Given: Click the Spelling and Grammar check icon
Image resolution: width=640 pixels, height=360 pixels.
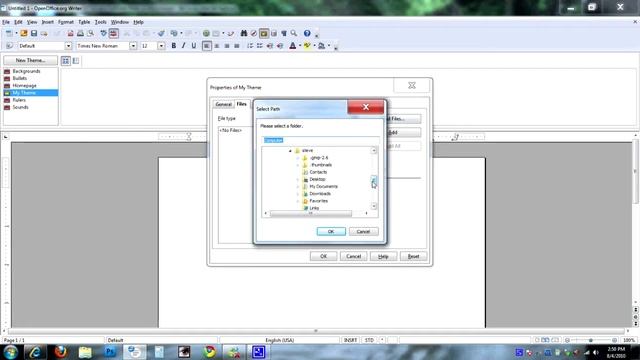Looking at the screenshot, I should coord(104,33).
